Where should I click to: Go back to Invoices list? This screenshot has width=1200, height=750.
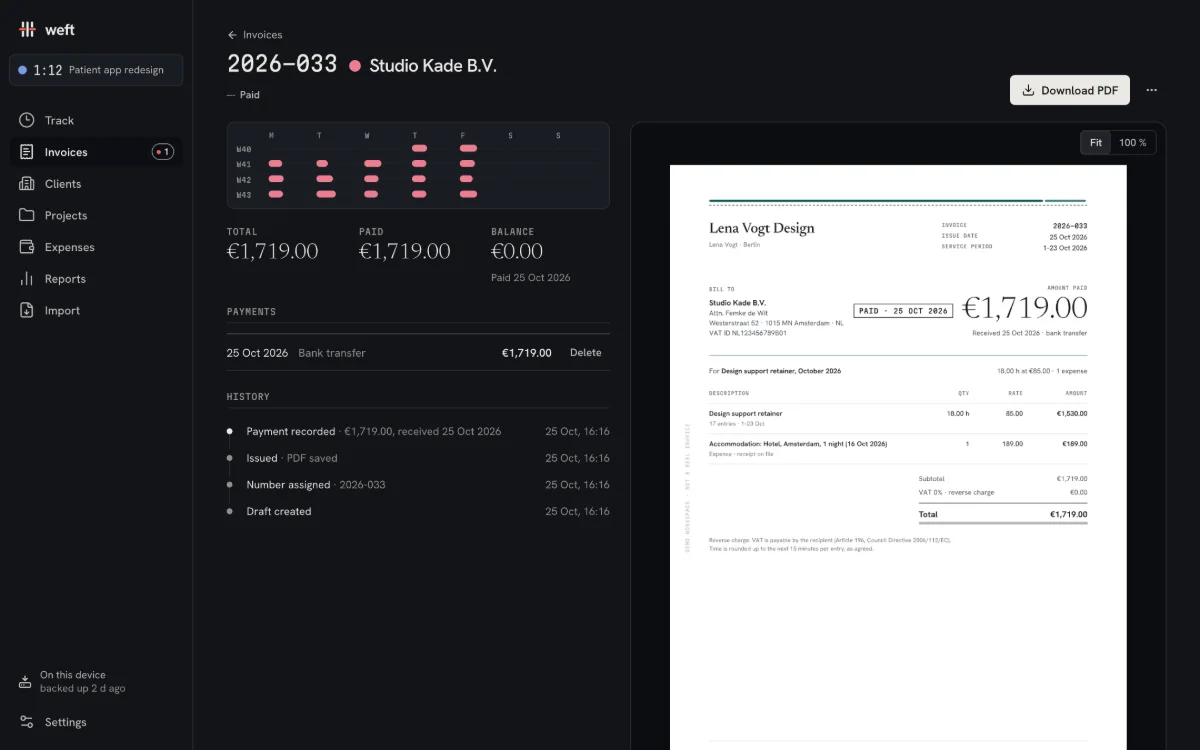(x=255, y=35)
